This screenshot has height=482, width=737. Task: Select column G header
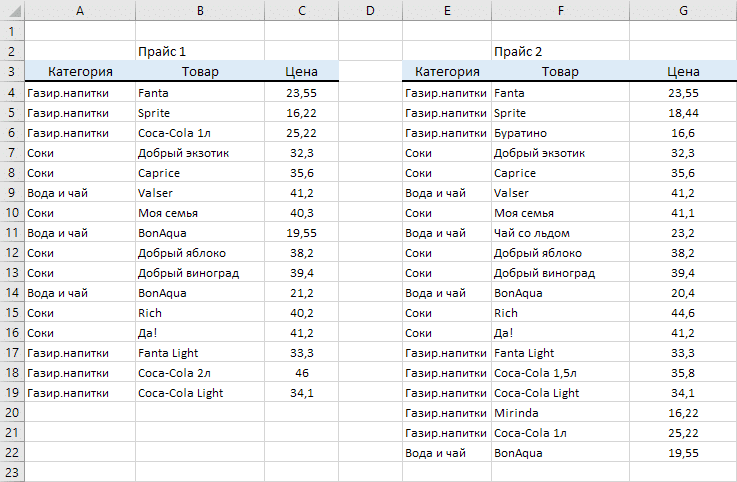pos(683,10)
